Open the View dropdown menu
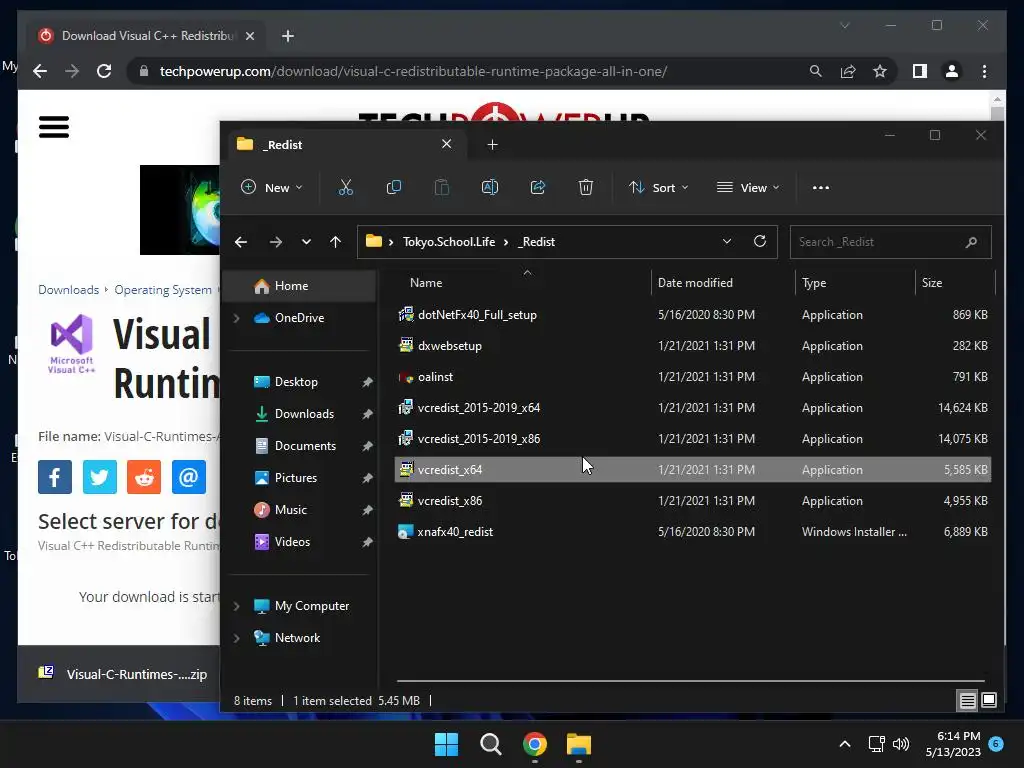The width and height of the screenshot is (1024, 768). [748, 187]
